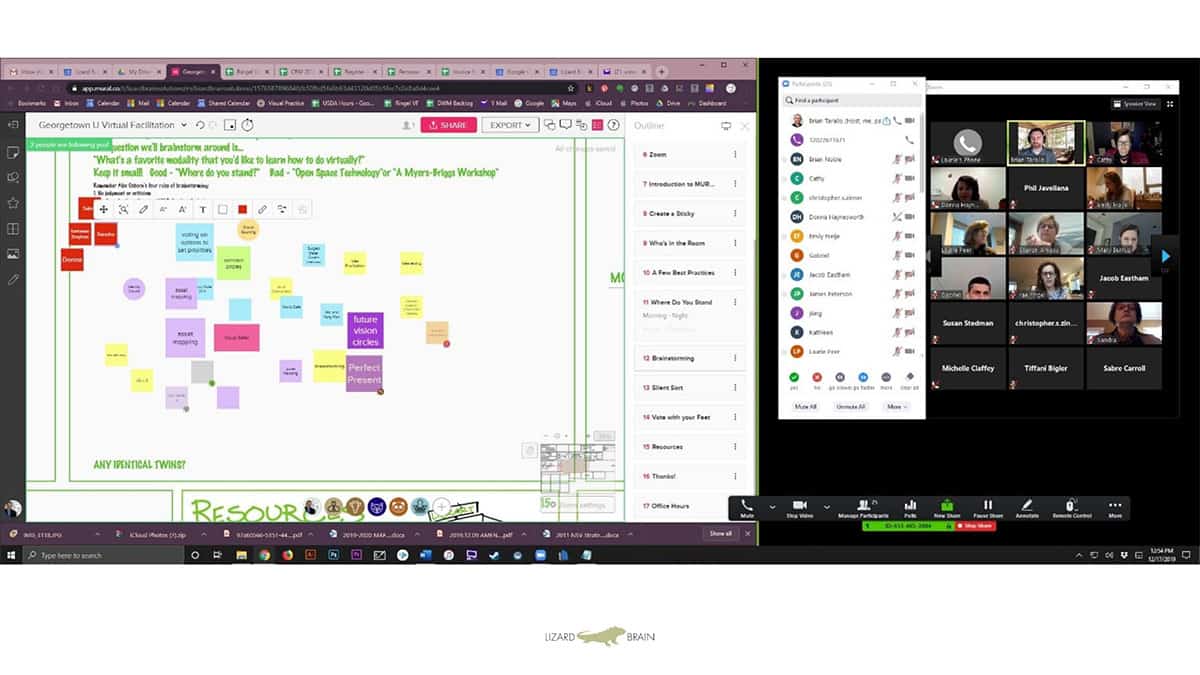Open the three-dot menu for 9 Who's in the Room
1200x675 pixels.
click(735, 243)
